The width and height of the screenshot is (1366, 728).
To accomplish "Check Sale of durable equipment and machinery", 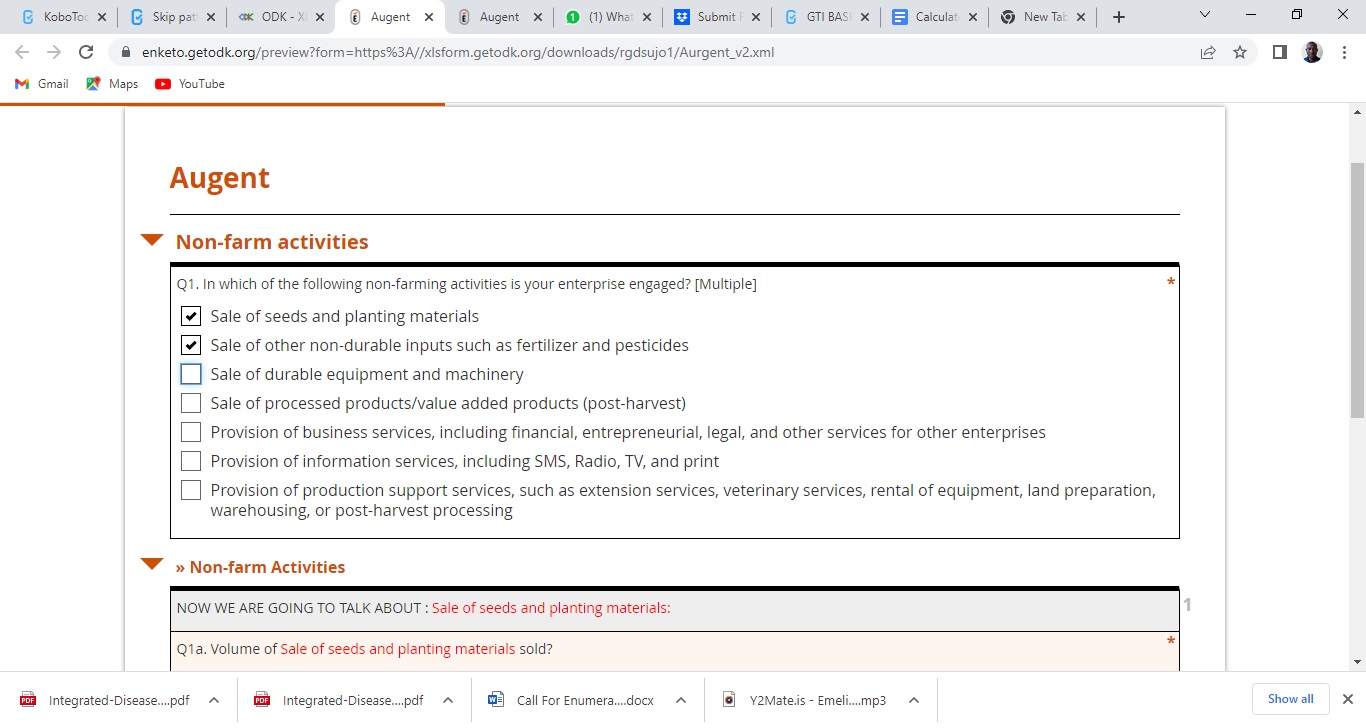I will click(191, 374).
